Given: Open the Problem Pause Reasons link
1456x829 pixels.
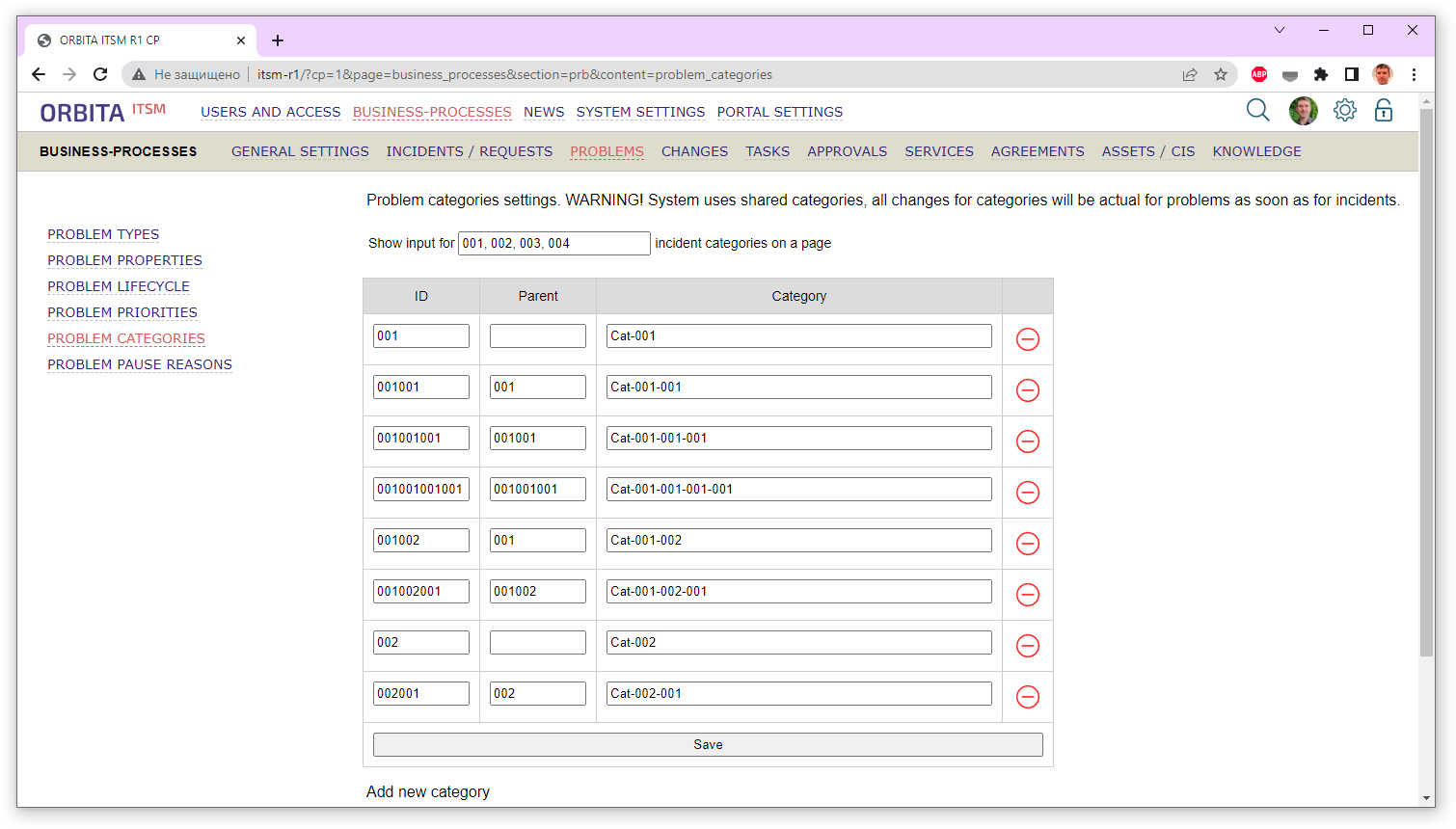Looking at the screenshot, I should click(x=140, y=364).
